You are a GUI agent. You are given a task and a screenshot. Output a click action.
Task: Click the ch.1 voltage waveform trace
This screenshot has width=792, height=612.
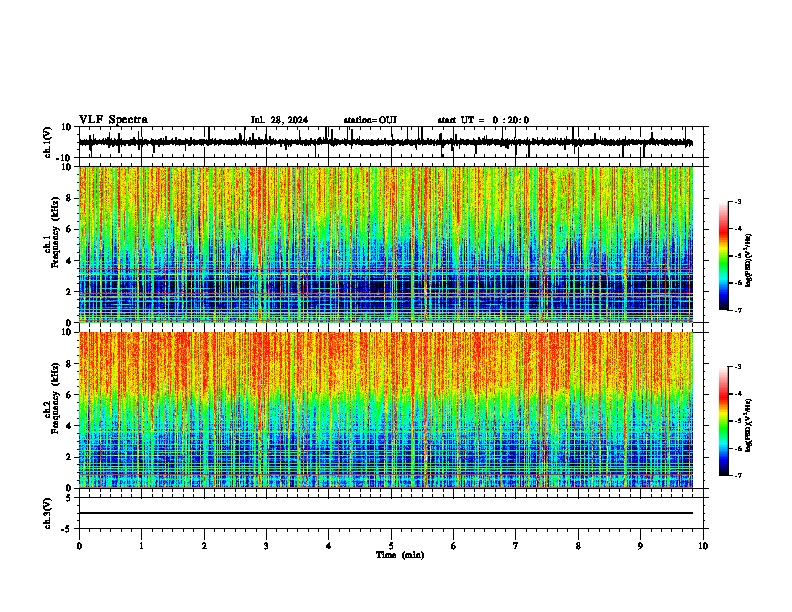tap(385, 142)
